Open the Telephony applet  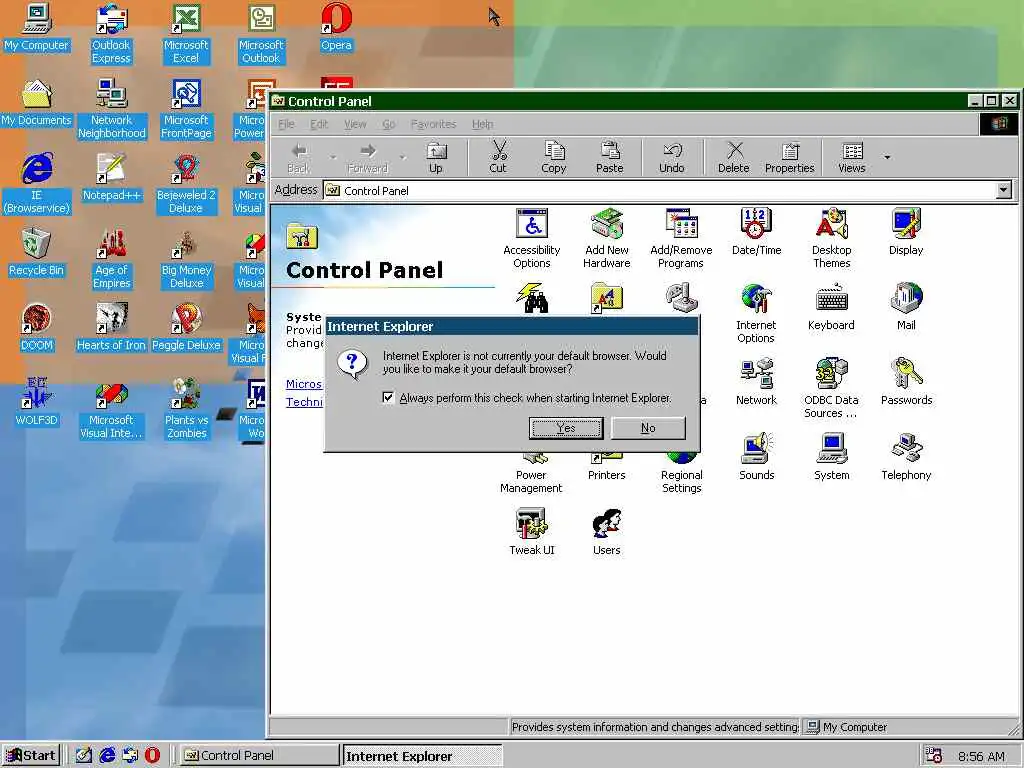pyautogui.click(x=906, y=457)
